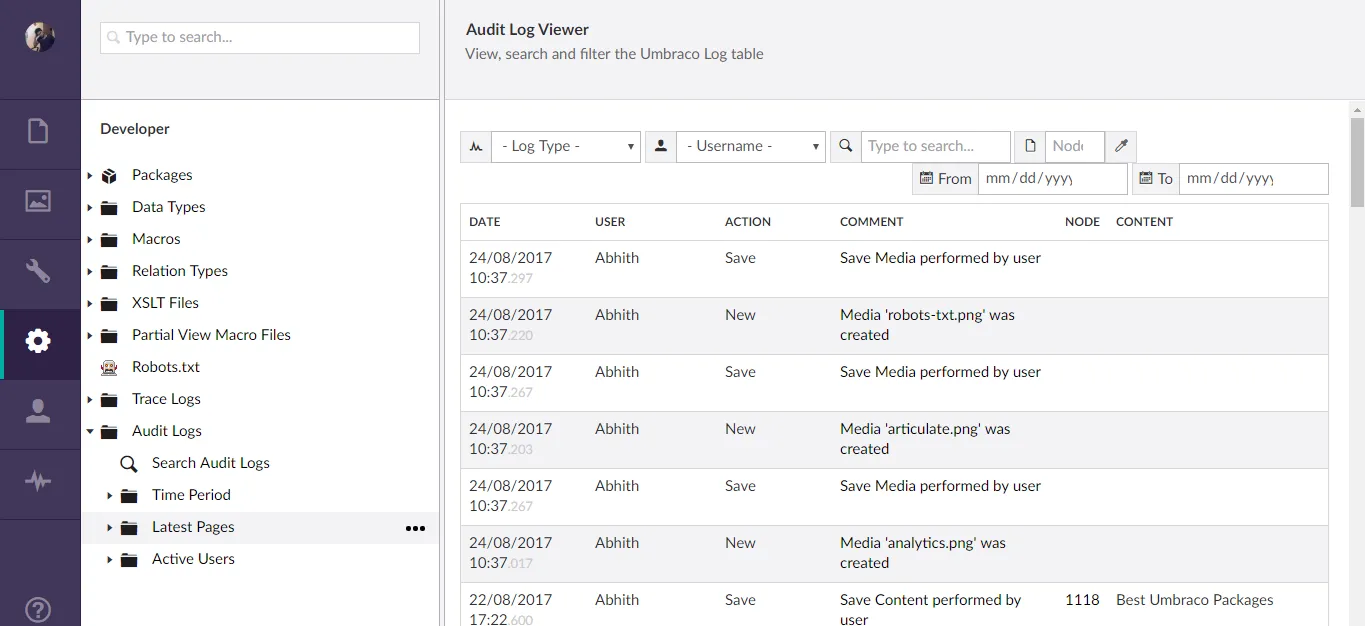Click the 'Best Umbraco Packages' content cell
This screenshot has height=626, width=1365.
(x=1195, y=600)
